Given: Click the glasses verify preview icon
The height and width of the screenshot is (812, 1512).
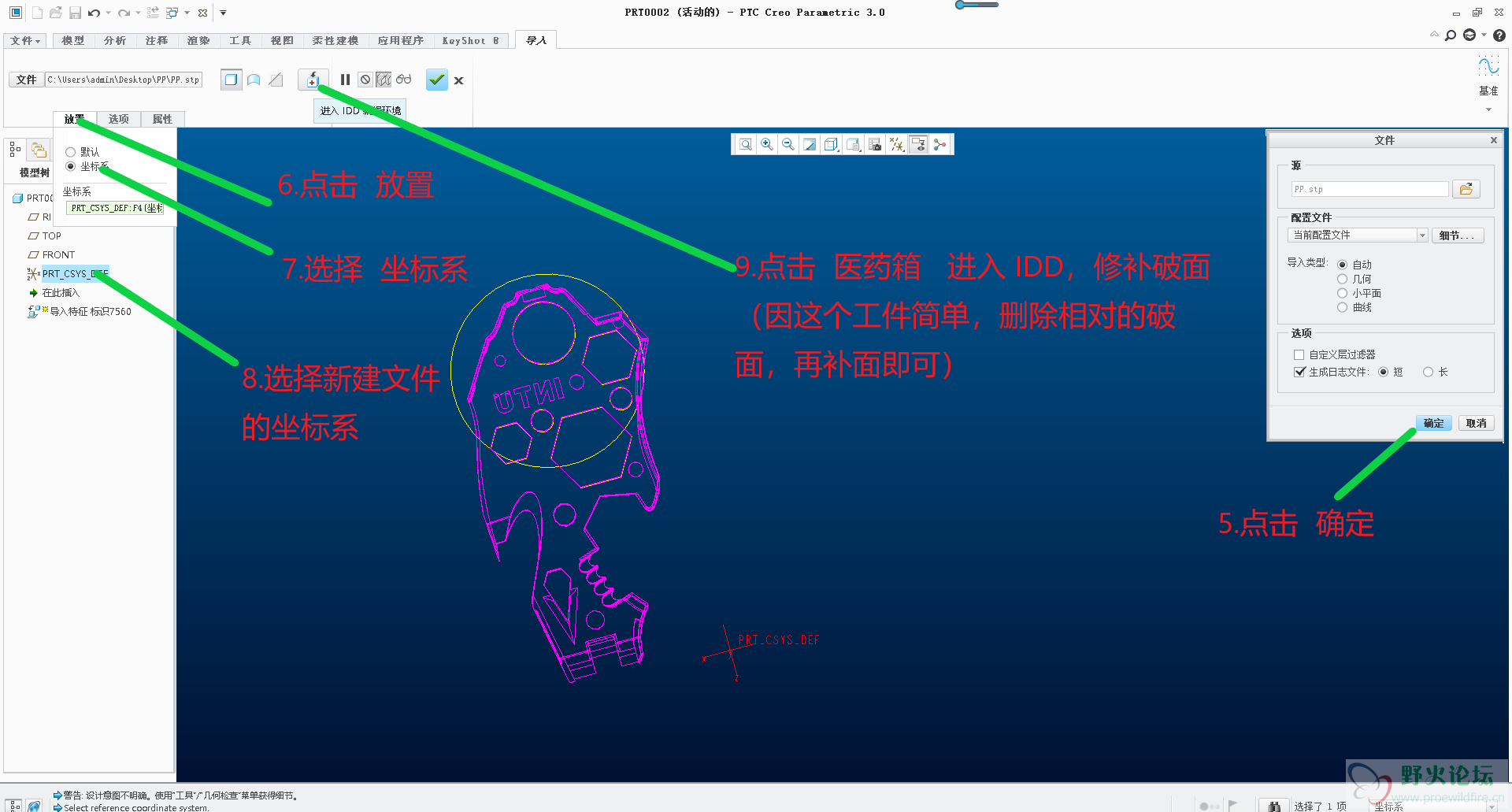Looking at the screenshot, I should (403, 80).
